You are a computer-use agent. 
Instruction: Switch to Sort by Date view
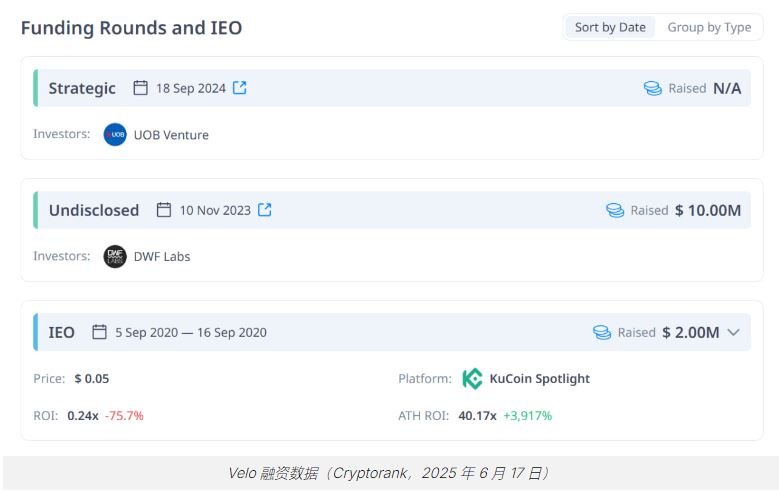(610, 27)
